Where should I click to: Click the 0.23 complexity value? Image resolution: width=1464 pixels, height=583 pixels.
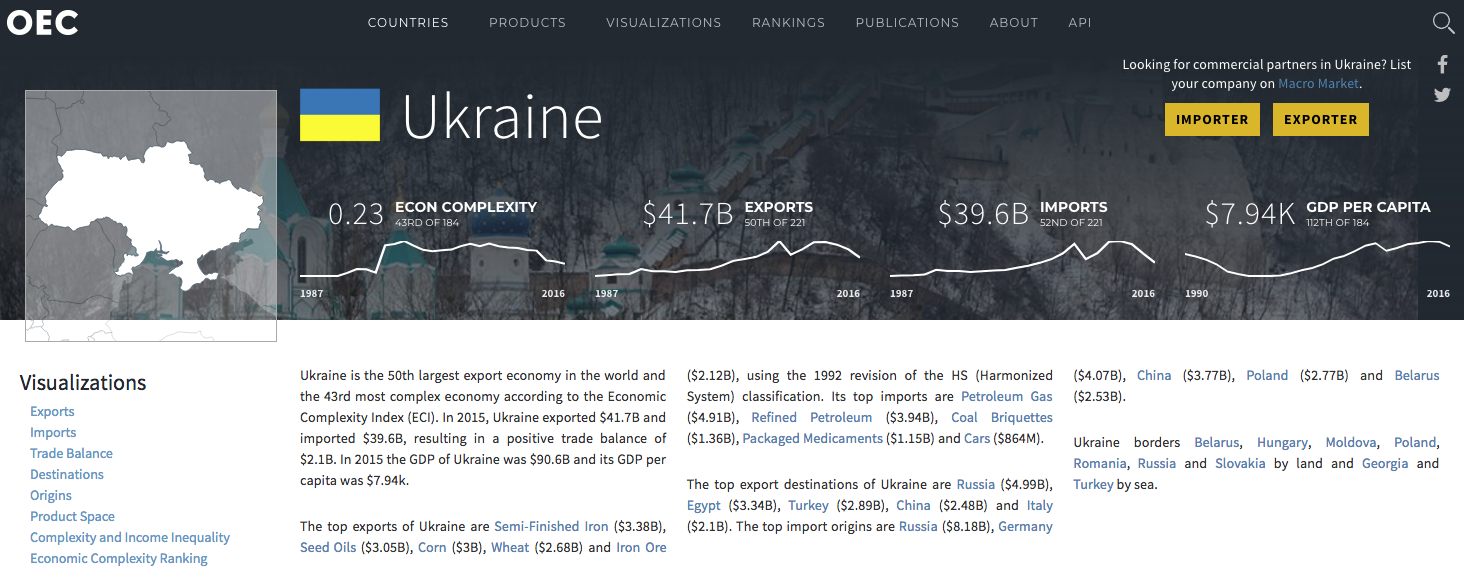[356, 214]
